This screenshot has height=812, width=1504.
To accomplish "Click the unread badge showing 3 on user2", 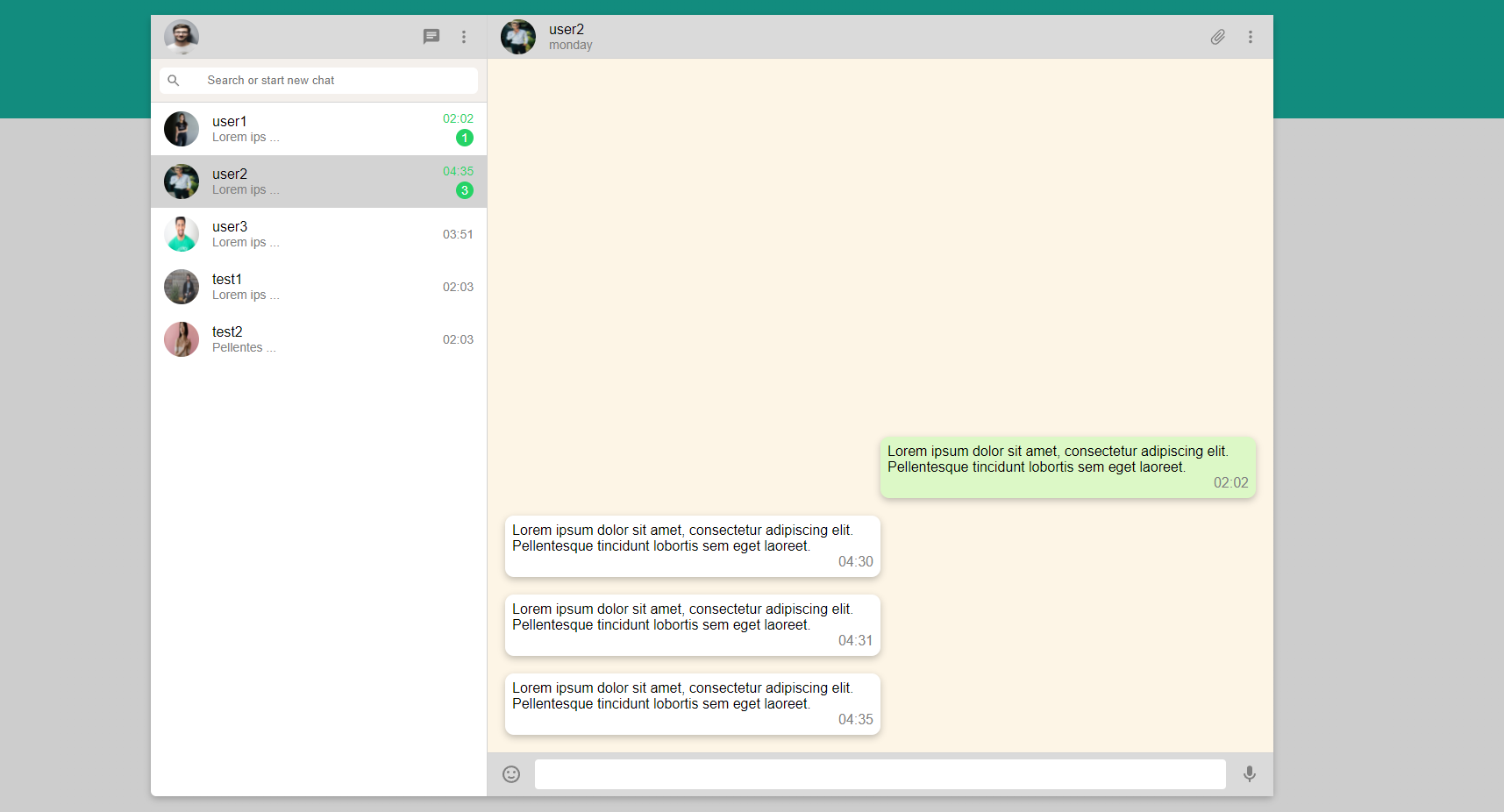I will tap(463, 190).
